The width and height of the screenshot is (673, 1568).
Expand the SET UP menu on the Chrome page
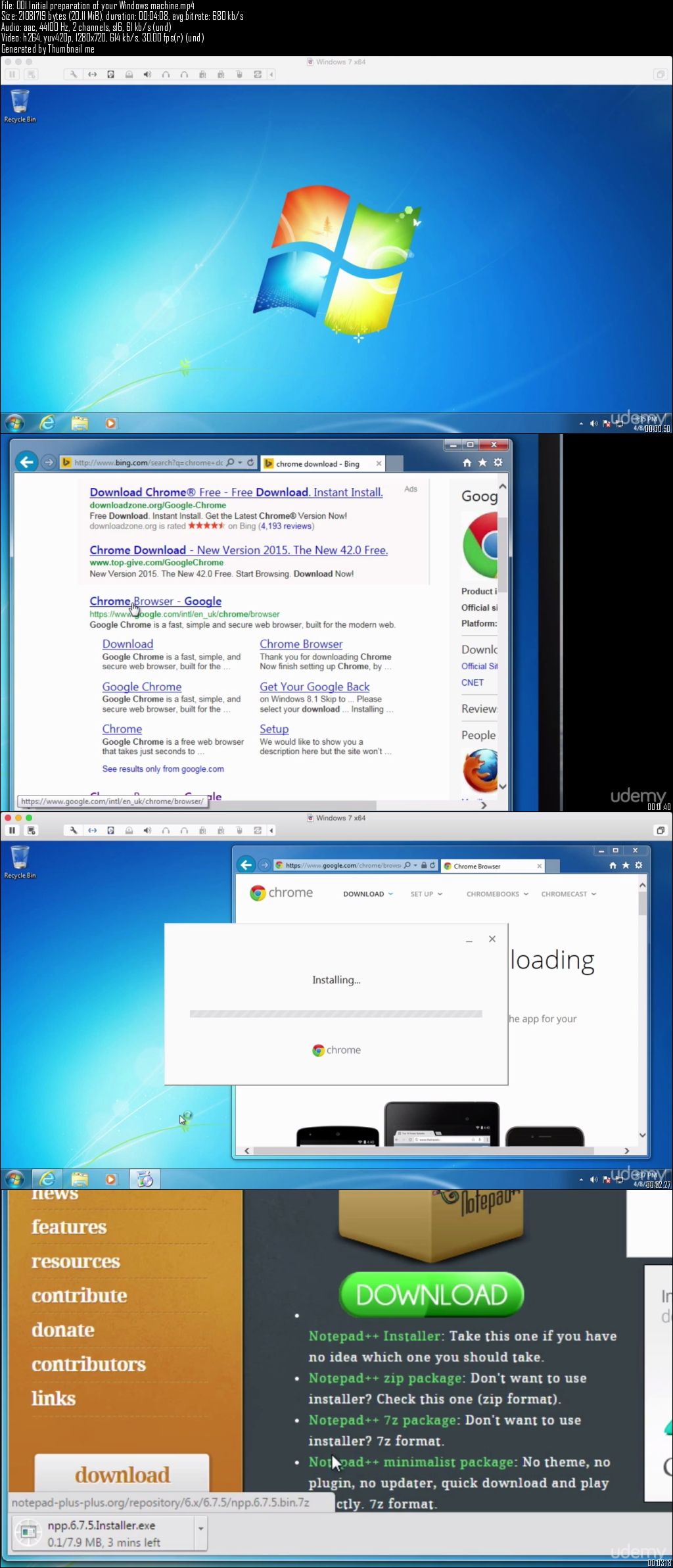(x=427, y=894)
